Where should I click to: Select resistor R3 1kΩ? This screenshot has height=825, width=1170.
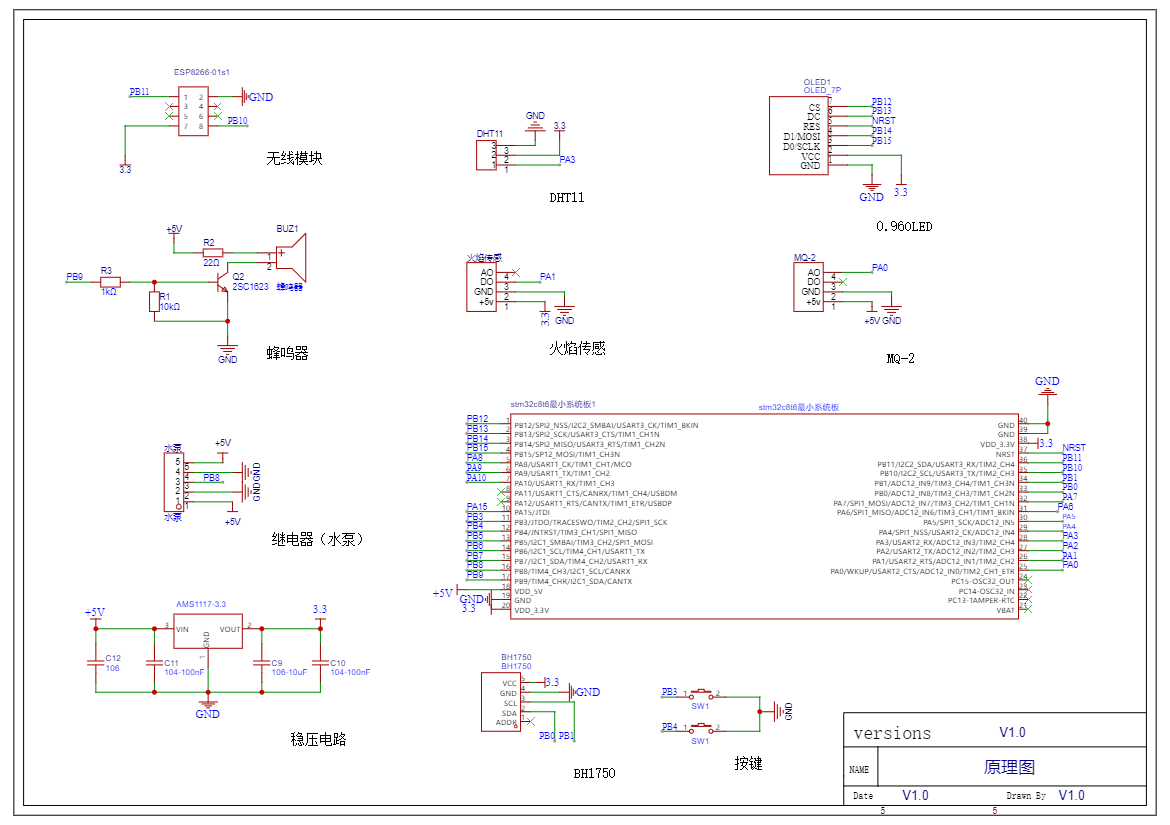(x=110, y=282)
